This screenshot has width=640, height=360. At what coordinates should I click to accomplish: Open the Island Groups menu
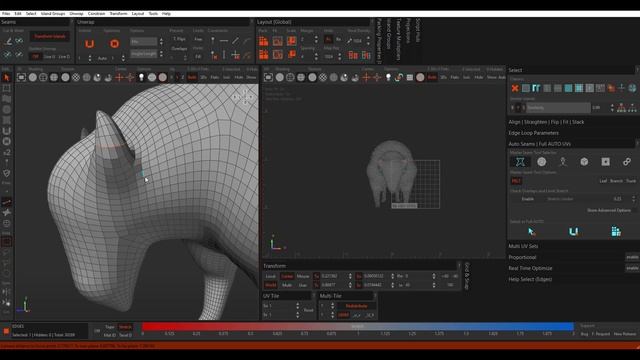pos(53,13)
